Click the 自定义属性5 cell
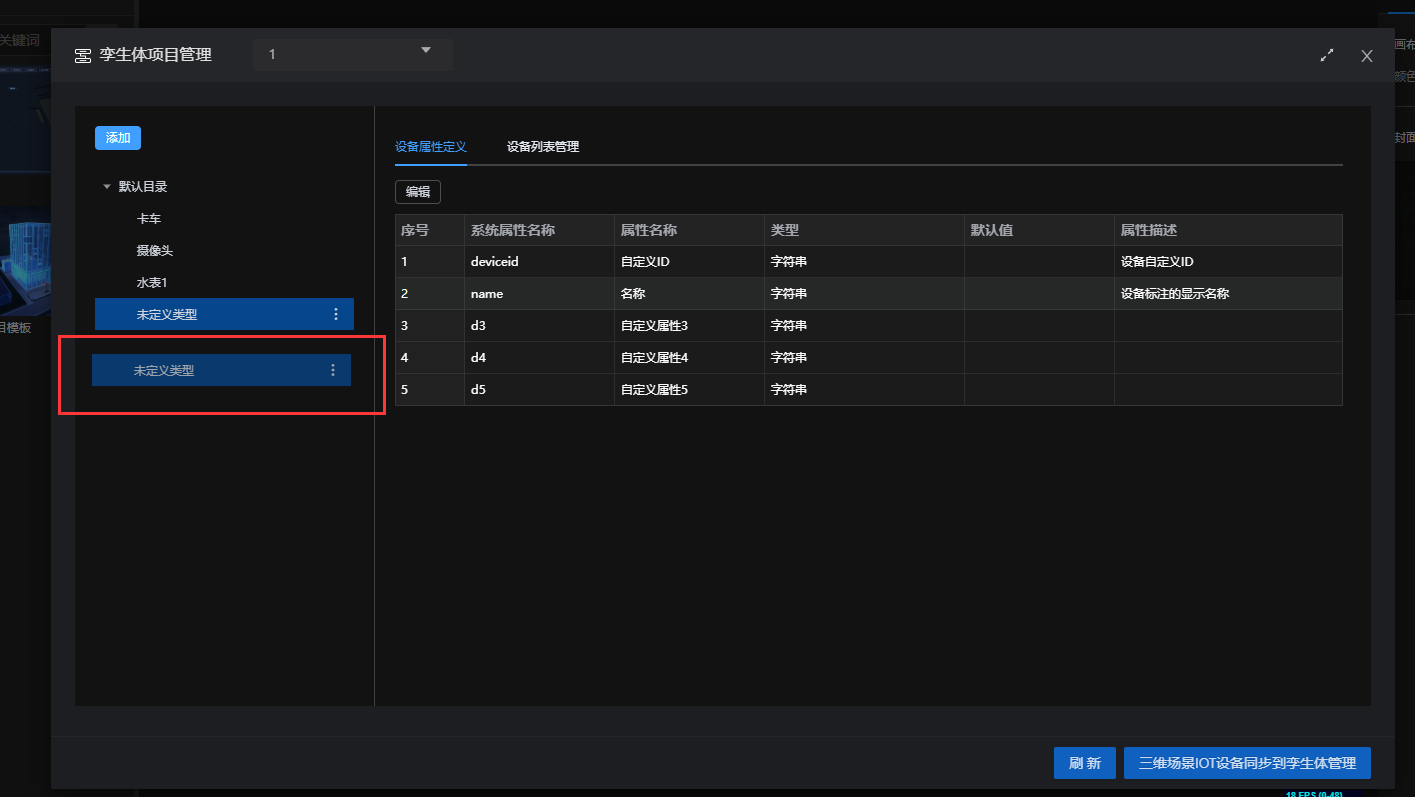The width and height of the screenshot is (1415, 797). [x=690, y=390]
